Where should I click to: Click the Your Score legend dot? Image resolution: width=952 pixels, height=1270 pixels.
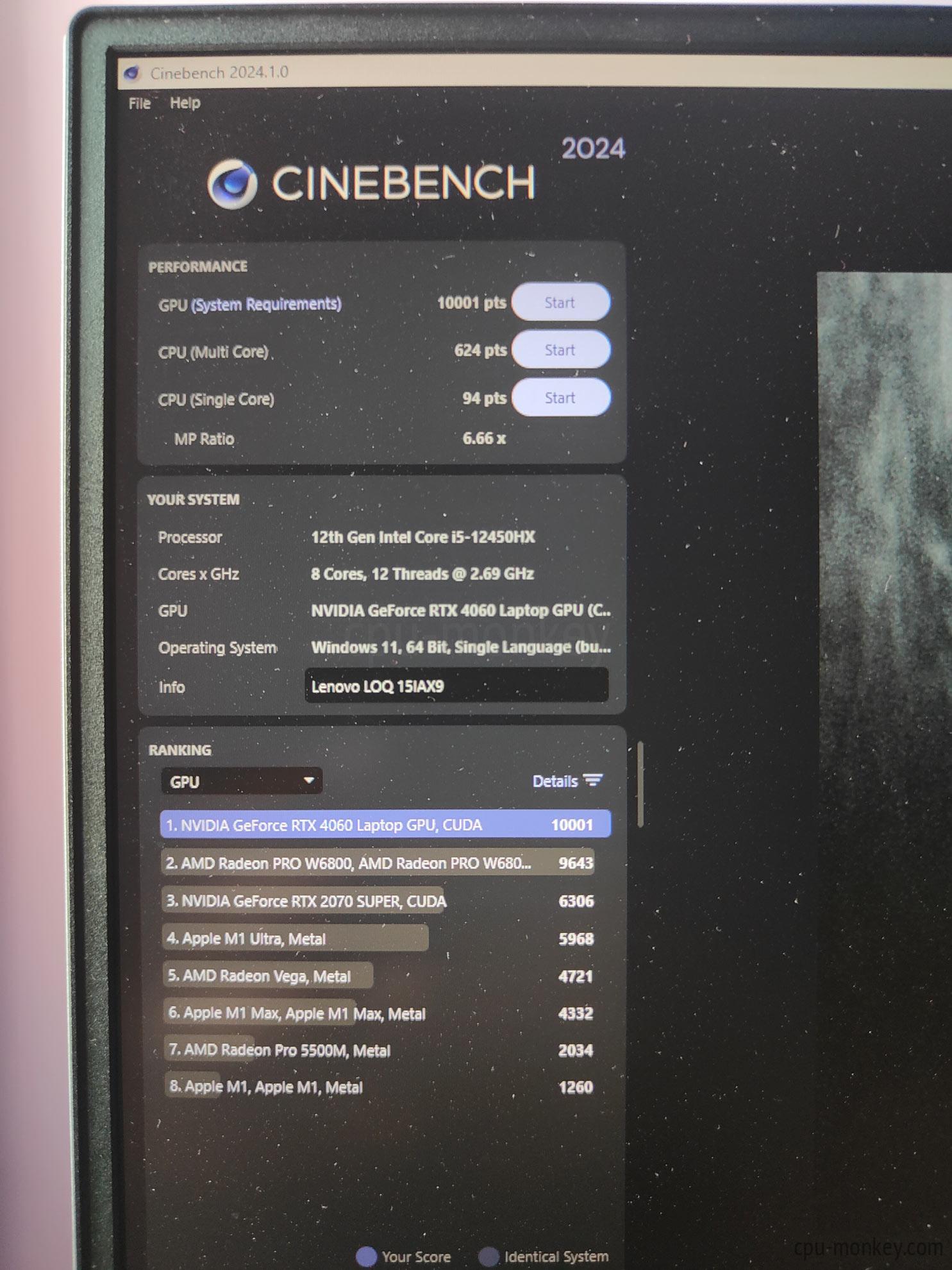point(366,1256)
